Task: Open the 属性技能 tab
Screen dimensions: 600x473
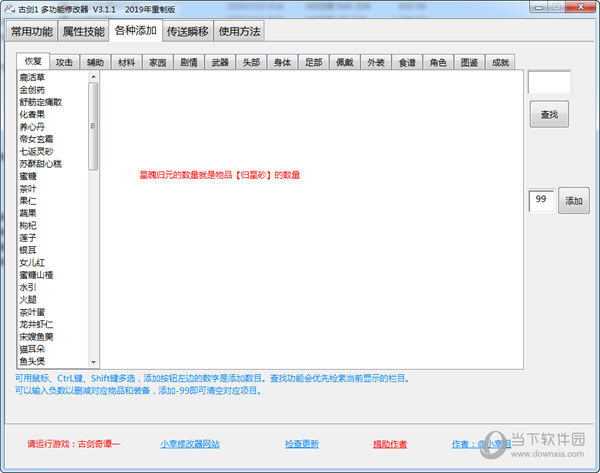Action: coord(83,31)
